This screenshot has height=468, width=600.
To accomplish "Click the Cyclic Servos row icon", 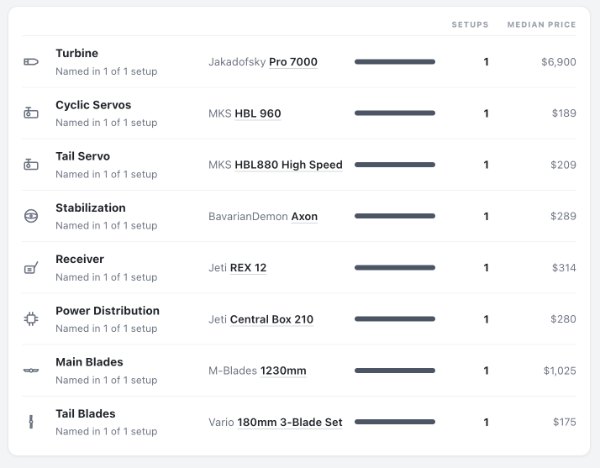I will pos(31,113).
